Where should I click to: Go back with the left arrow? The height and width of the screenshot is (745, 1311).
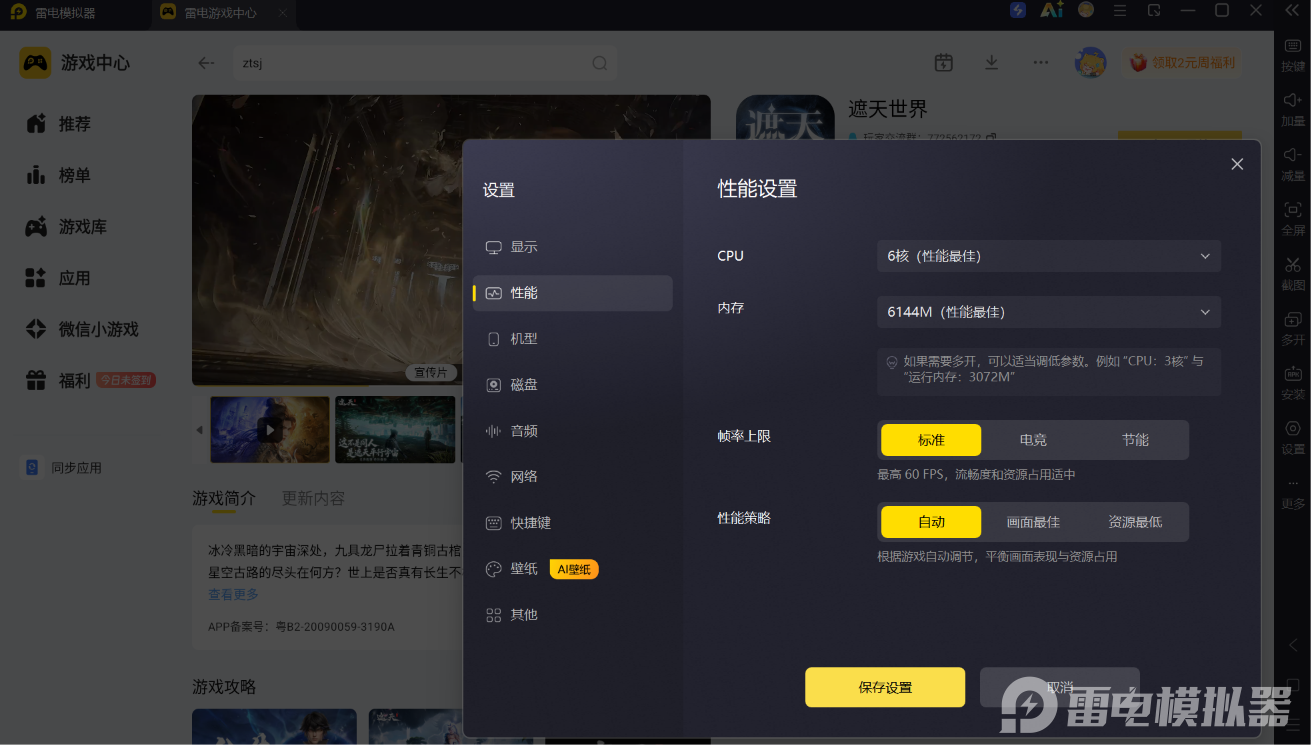[206, 63]
